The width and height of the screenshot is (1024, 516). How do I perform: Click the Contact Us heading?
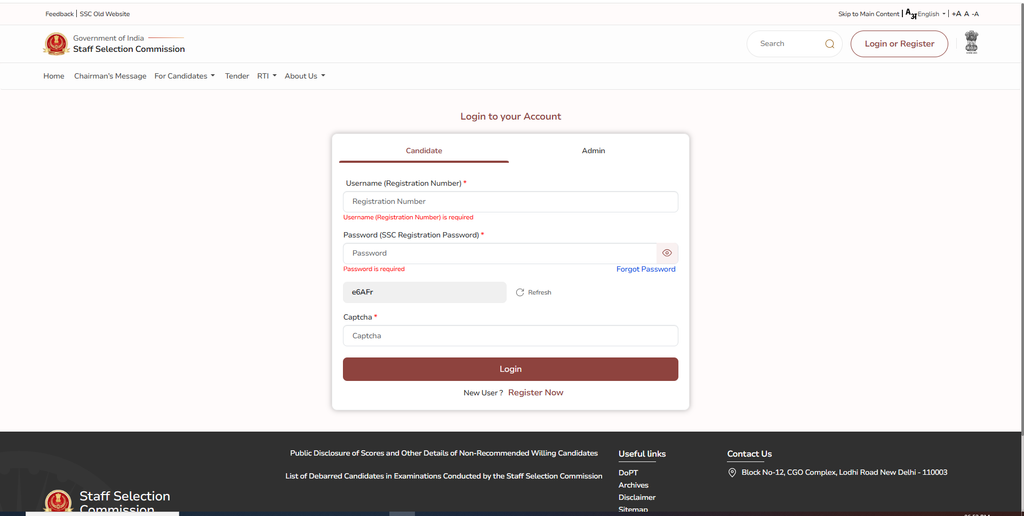coord(749,454)
